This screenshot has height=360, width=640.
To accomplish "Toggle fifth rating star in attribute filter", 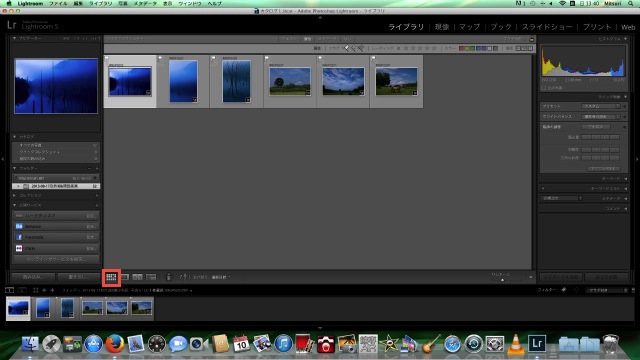I will 434,48.
